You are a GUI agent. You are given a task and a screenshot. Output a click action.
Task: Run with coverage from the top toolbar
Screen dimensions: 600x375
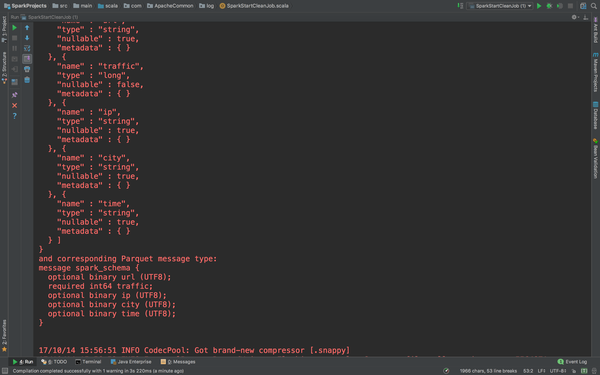(559, 6)
